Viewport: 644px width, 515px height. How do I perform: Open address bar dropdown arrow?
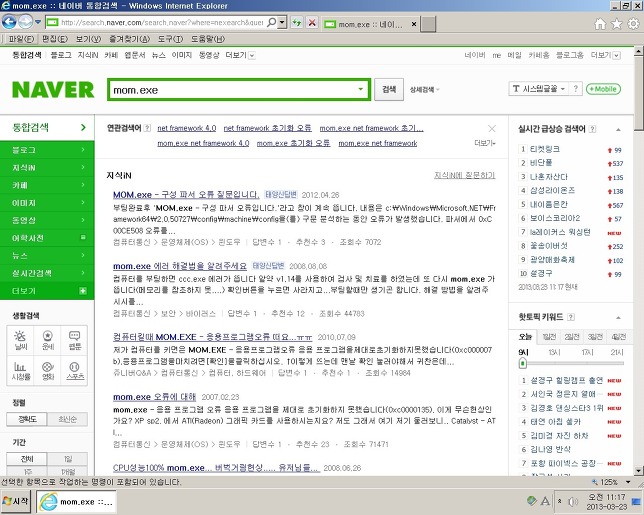(x=282, y=22)
